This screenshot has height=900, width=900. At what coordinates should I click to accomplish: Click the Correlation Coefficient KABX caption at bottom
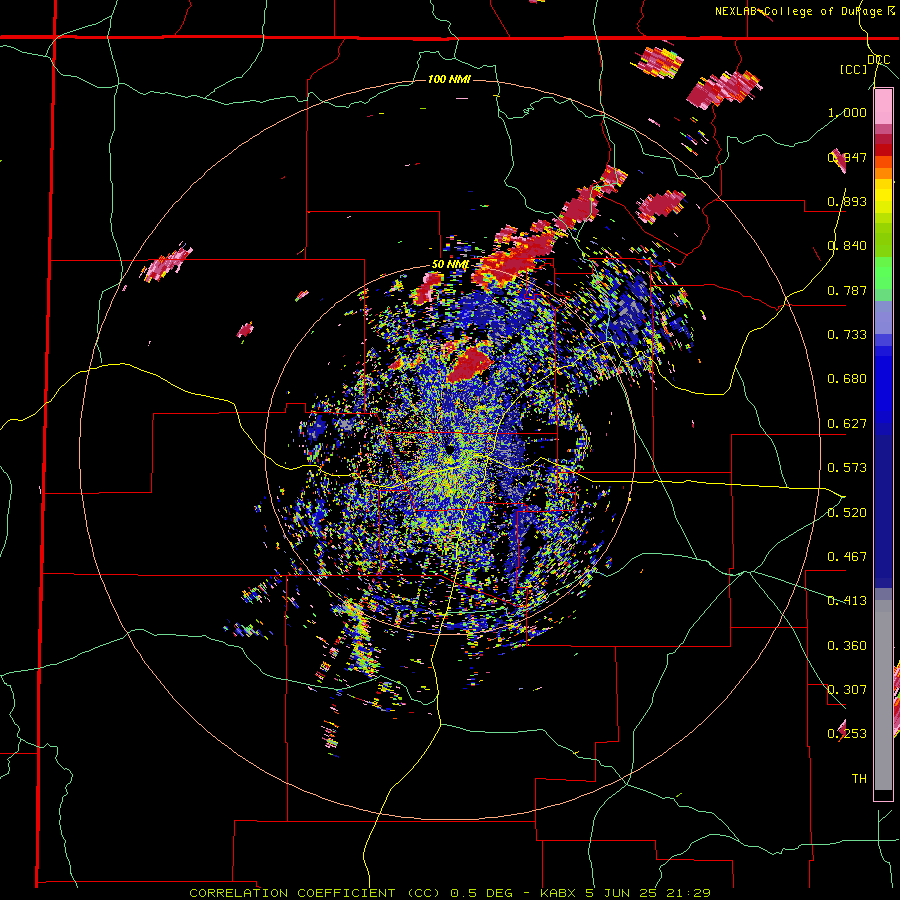[x=449, y=893]
